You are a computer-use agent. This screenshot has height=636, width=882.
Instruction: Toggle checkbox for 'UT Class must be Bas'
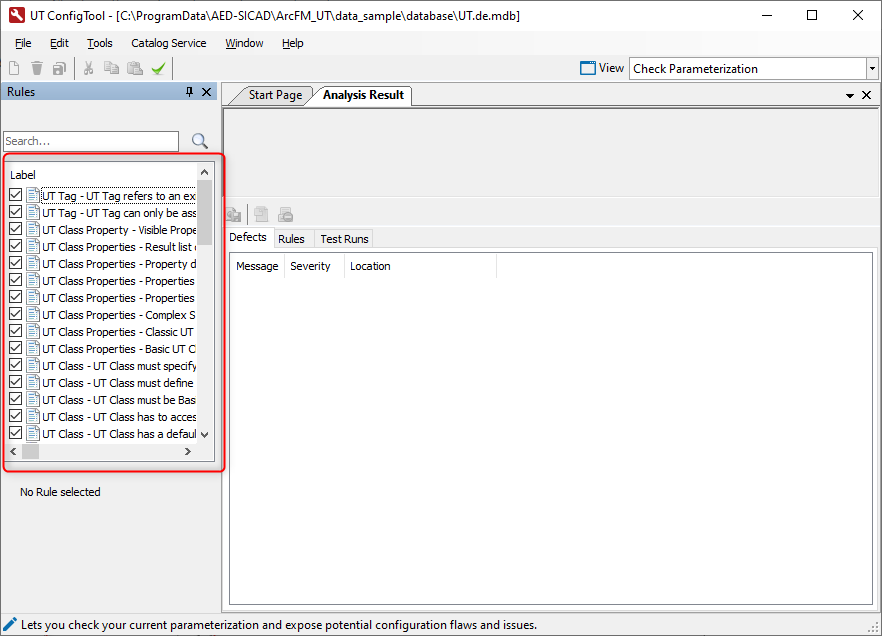[16, 399]
